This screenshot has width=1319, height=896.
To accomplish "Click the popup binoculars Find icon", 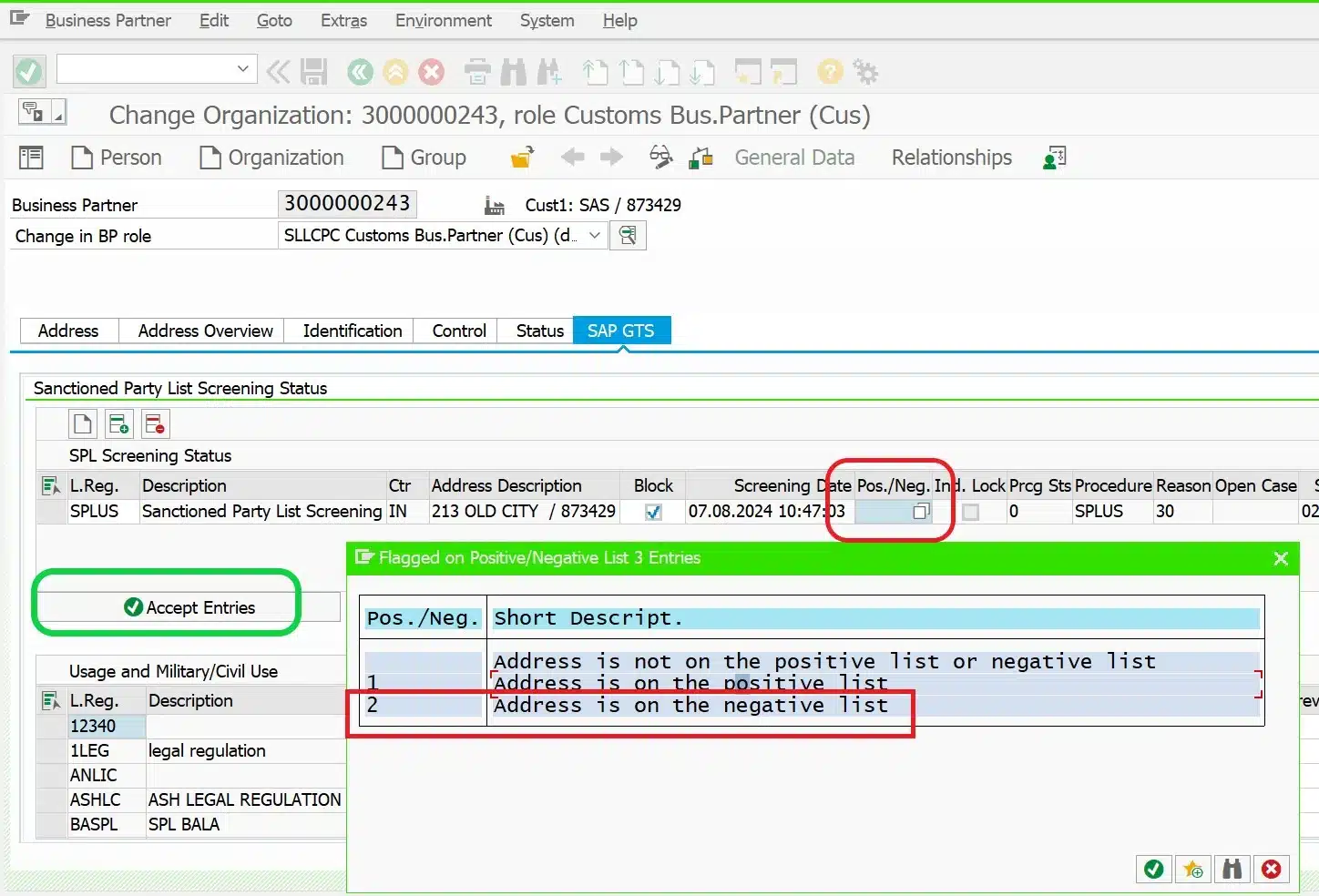I will tap(1232, 870).
